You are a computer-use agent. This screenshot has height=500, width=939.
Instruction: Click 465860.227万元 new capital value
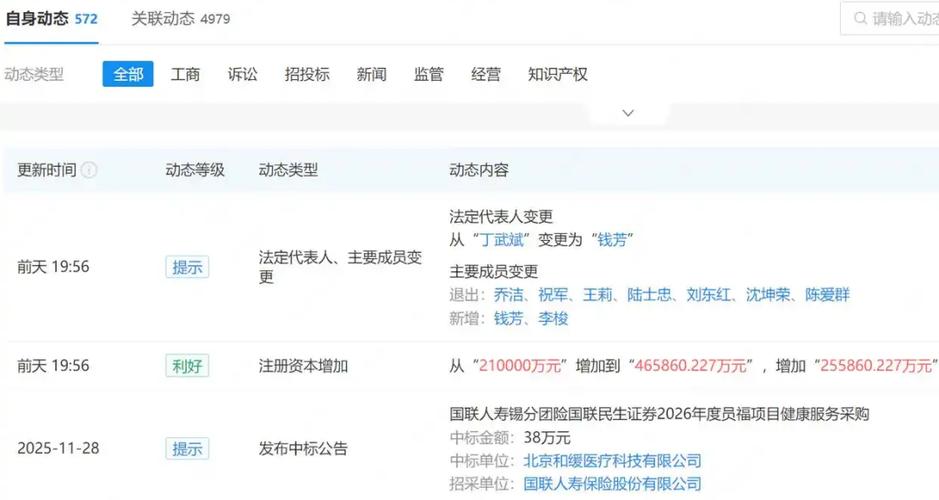[x=690, y=366]
